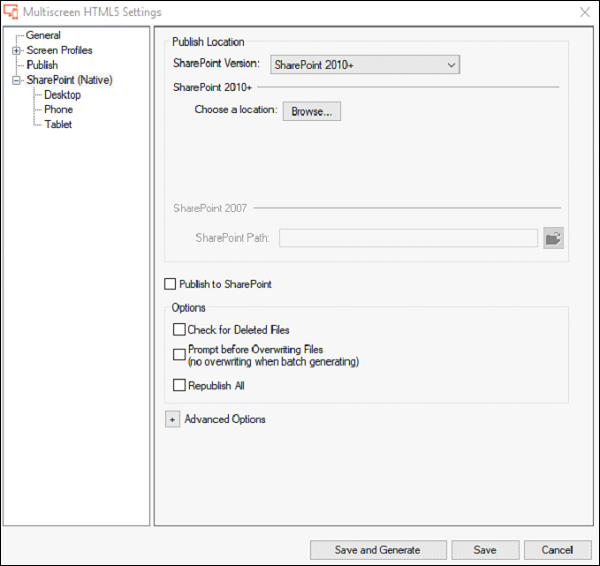Click Save and Generate button
600x566 pixels.
(377, 549)
